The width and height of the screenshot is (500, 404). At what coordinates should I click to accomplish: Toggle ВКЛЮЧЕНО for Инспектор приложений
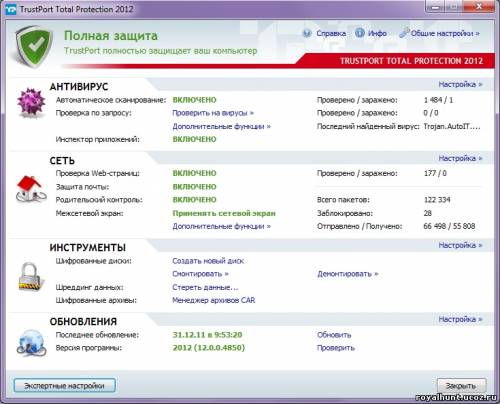click(x=194, y=139)
